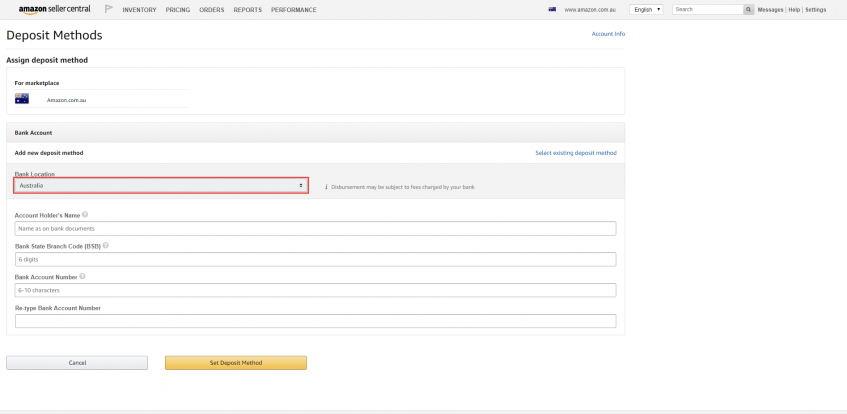Open the English language dropdown
This screenshot has height=414, width=847.
click(x=646, y=10)
